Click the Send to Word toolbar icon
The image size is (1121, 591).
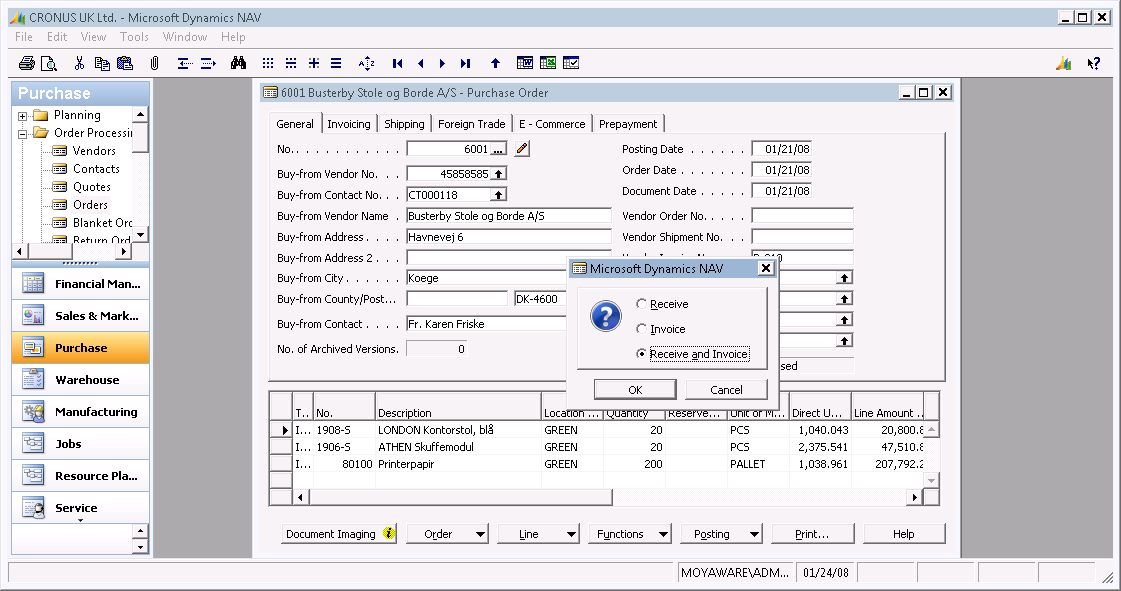pyautogui.click(x=525, y=63)
